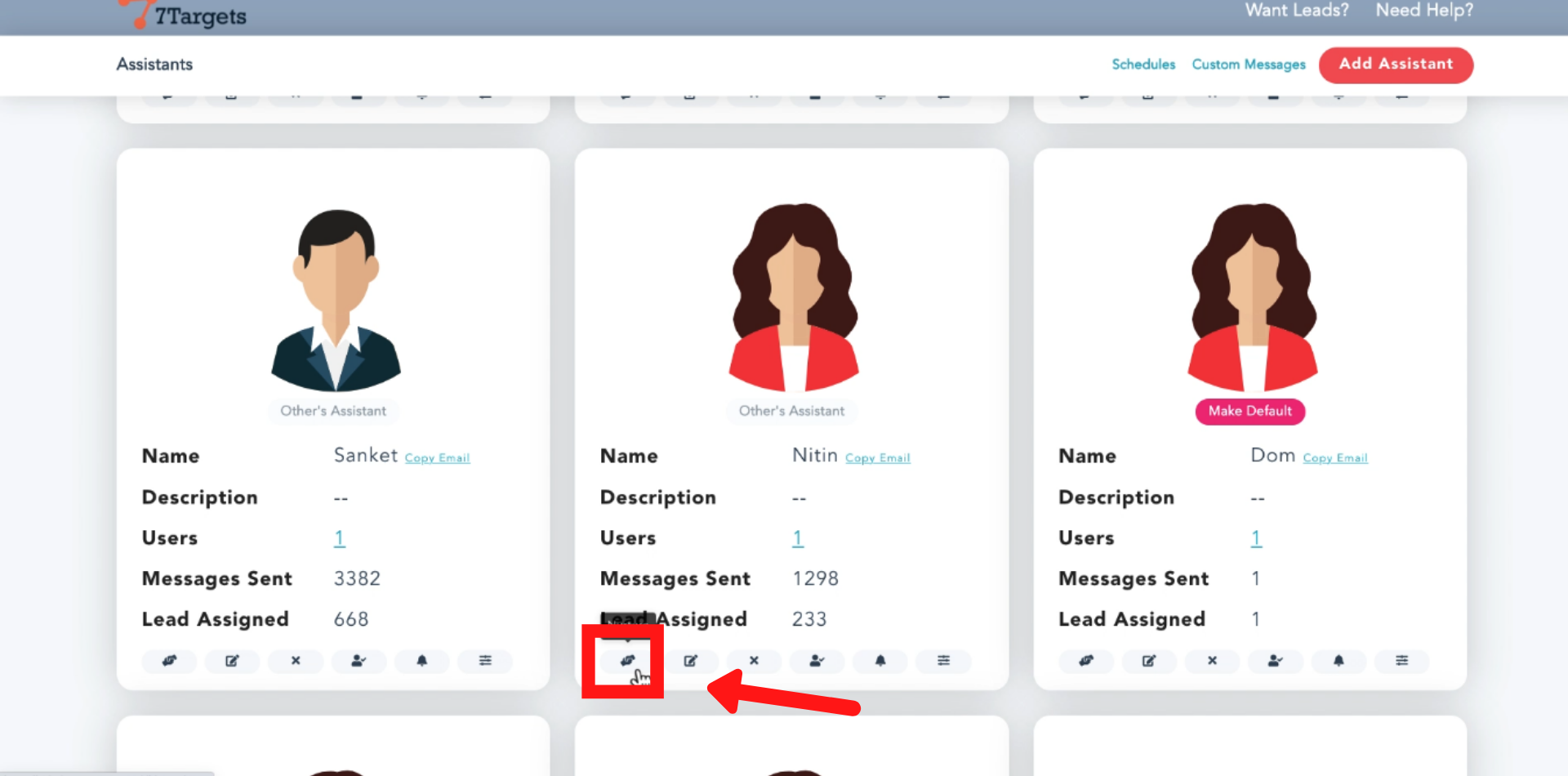Click the bell notification icon for Nitin

(x=880, y=661)
